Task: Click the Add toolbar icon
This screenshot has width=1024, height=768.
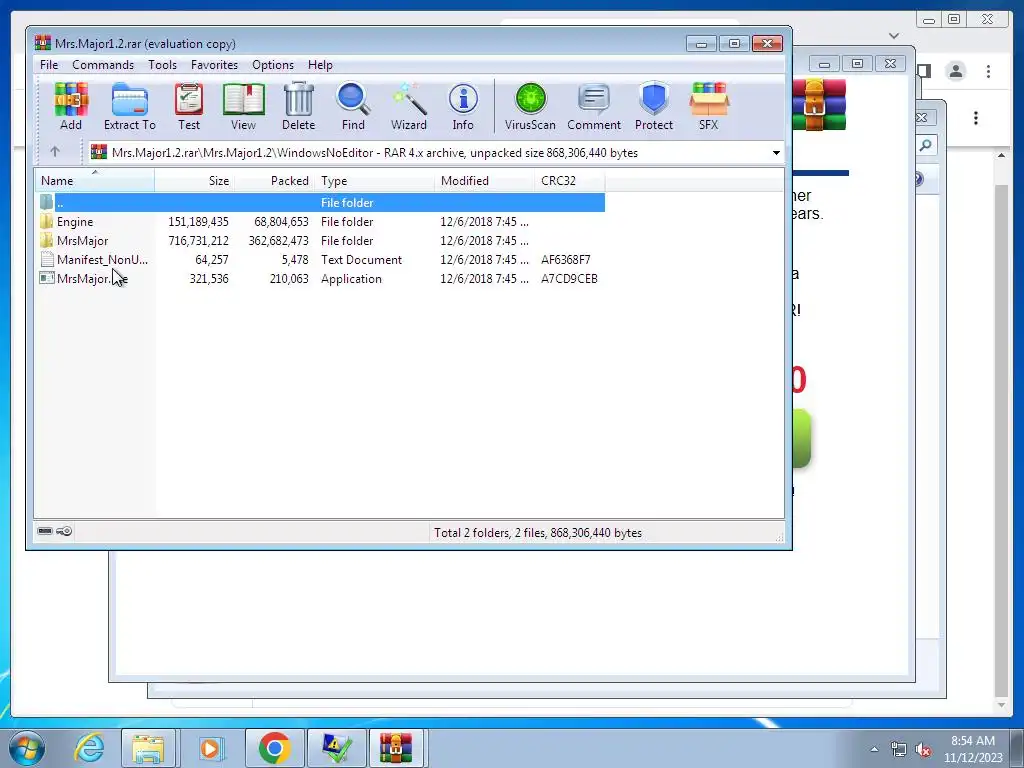Action: pyautogui.click(x=71, y=106)
